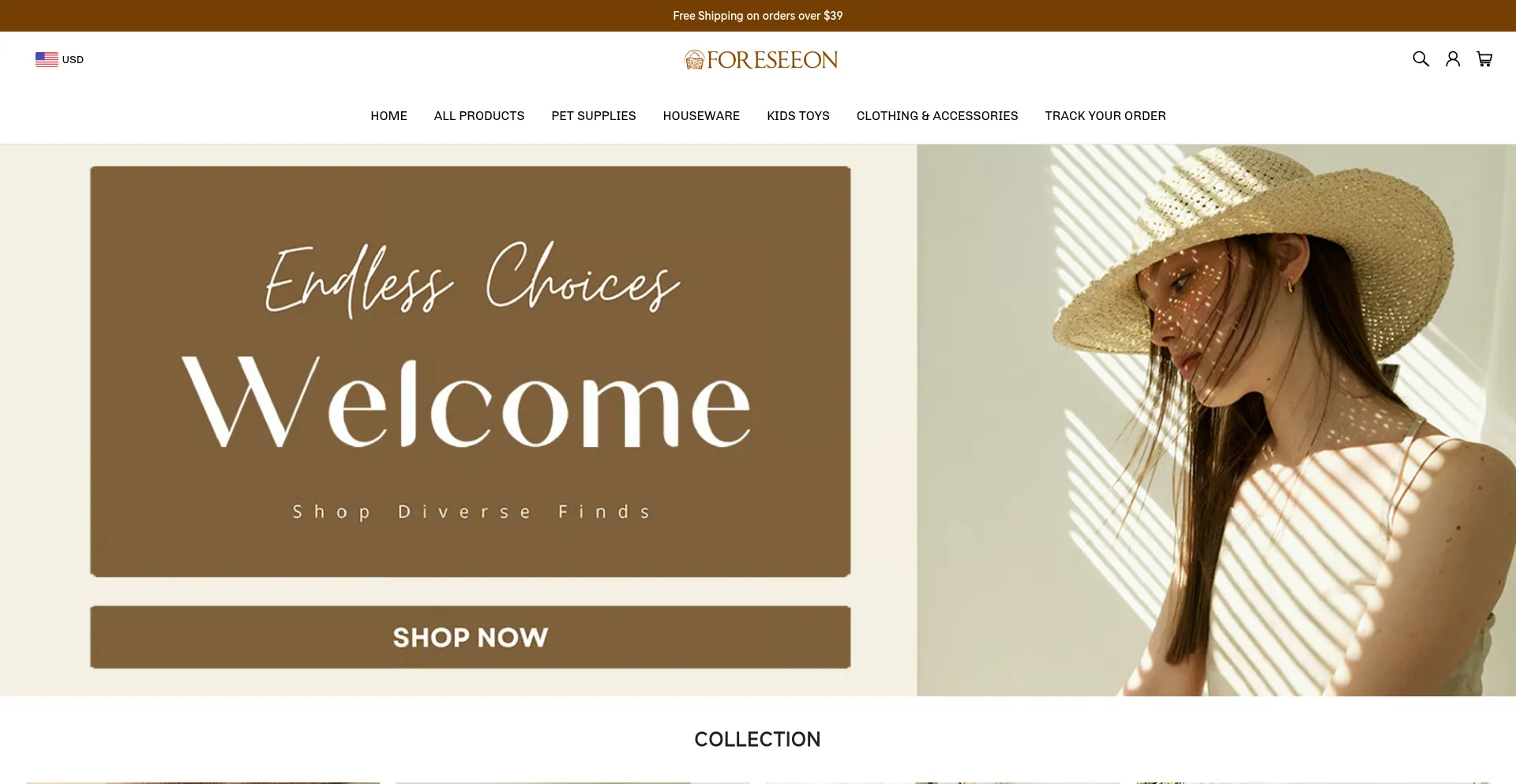The height and width of the screenshot is (784, 1516).
Task: Click TRACK YOUR ORDER link
Action: [1105, 116]
